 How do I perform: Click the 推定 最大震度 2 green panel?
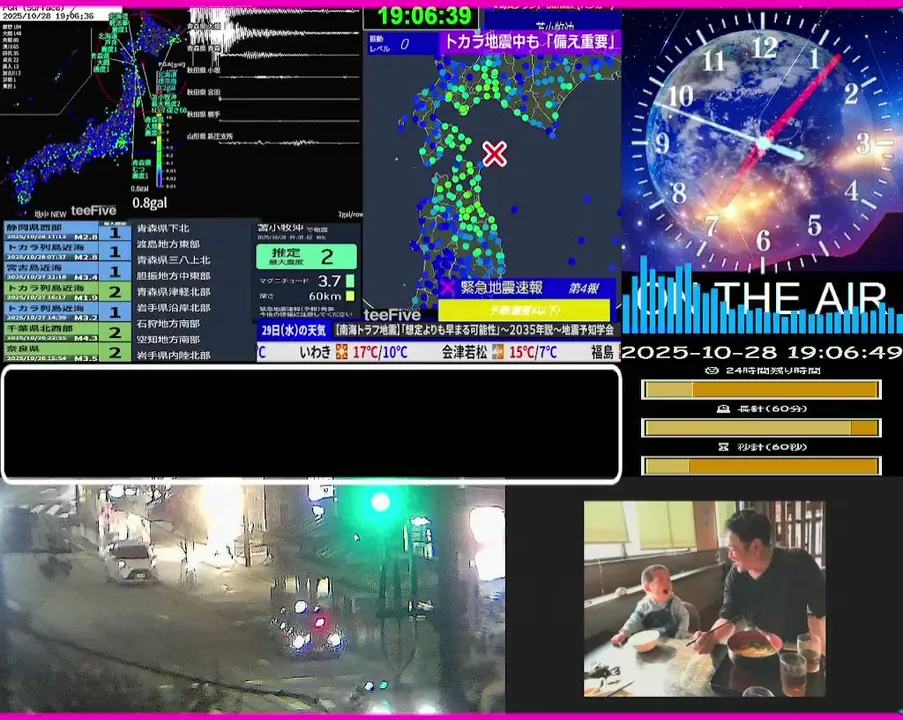(x=306, y=256)
